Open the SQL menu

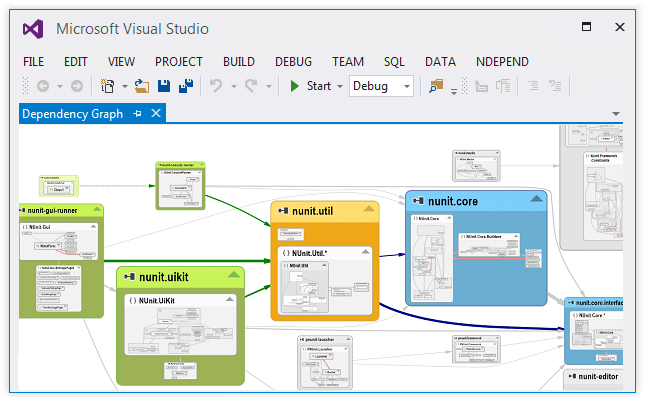click(x=394, y=62)
